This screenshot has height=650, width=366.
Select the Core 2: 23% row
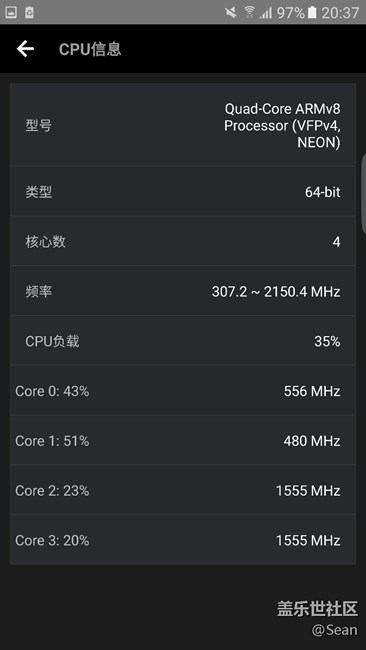tap(183, 490)
